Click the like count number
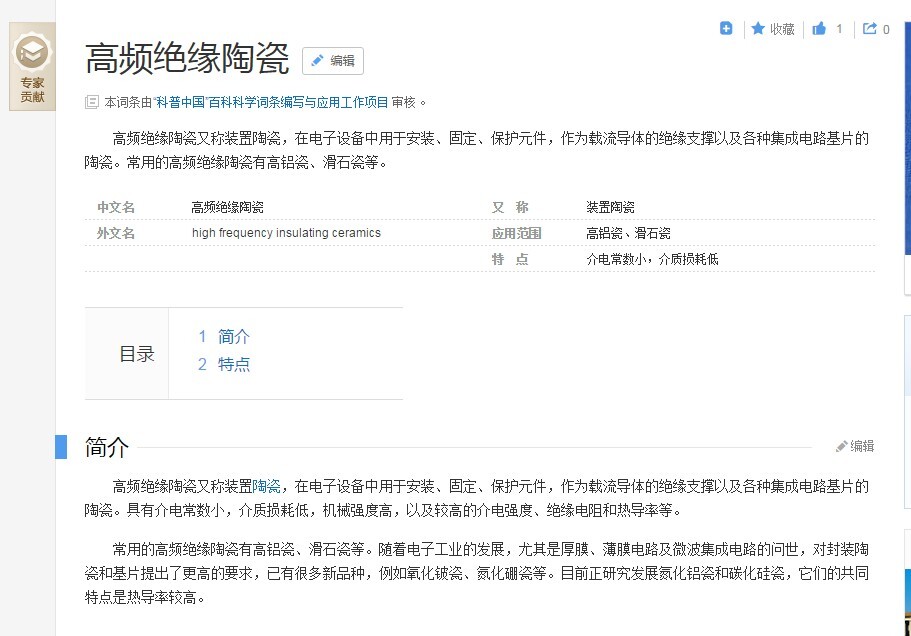This screenshot has height=636, width=911. [x=840, y=29]
